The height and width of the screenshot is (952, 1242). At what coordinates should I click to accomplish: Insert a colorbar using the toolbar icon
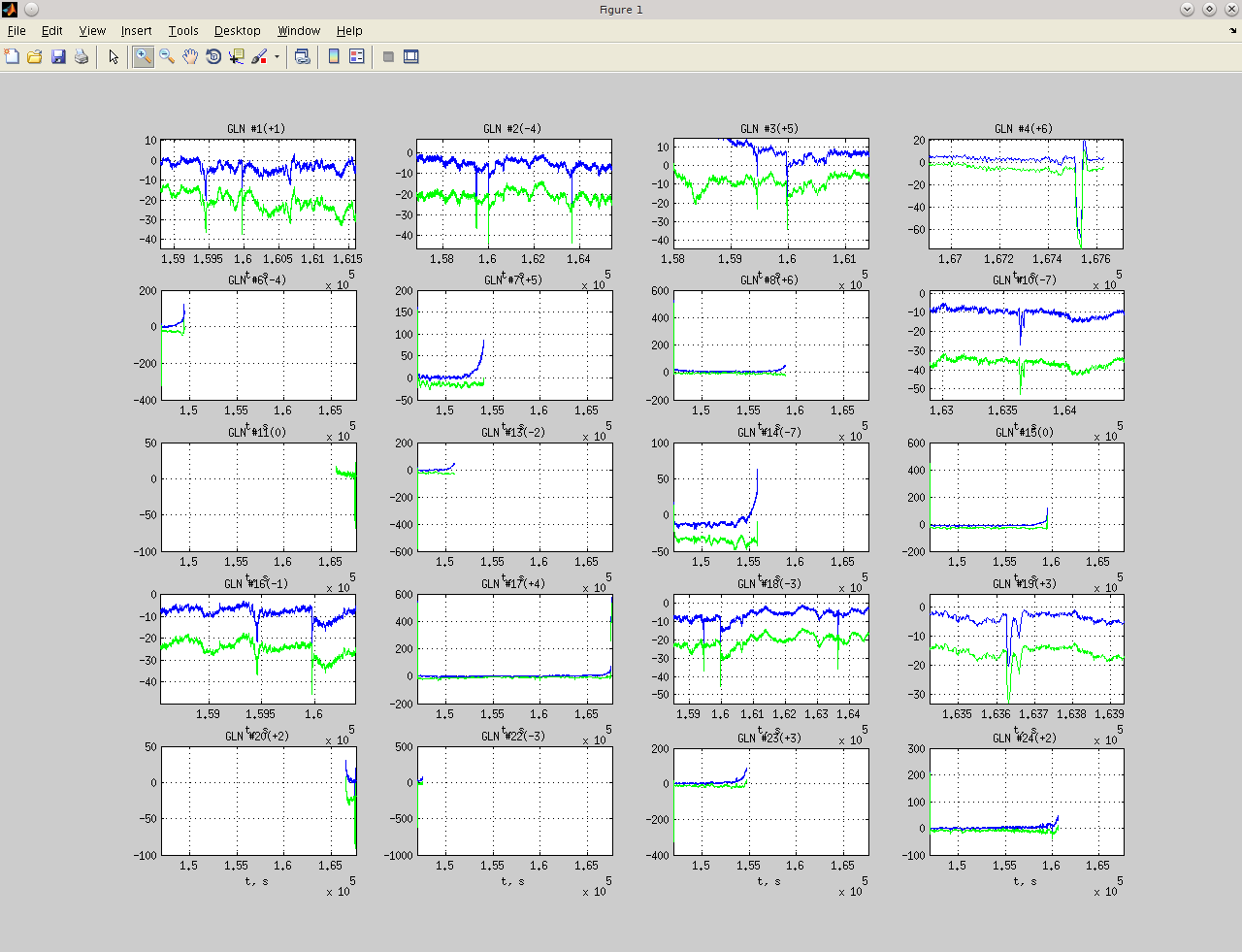point(334,57)
